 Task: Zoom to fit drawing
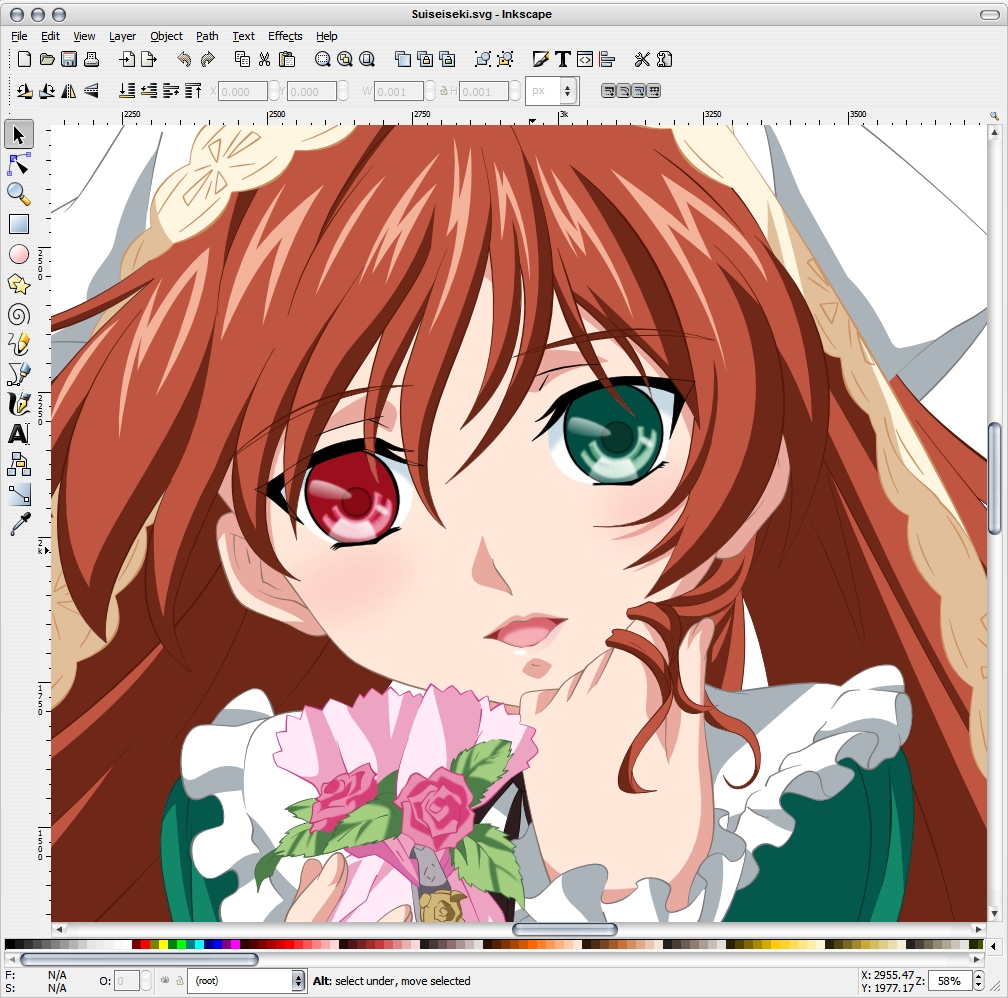pyautogui.click(x=345, y=59)
